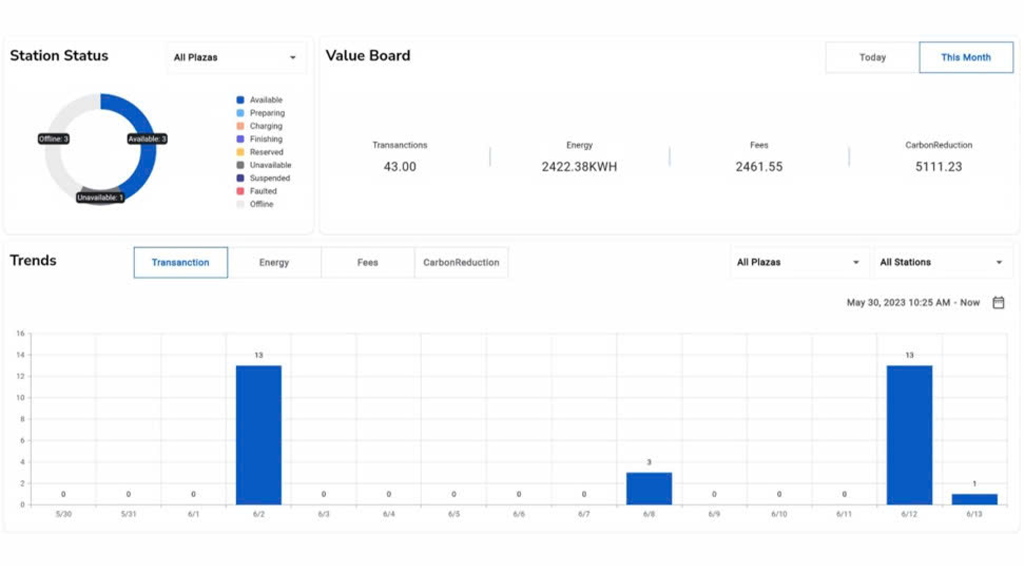
Task: Select the Transaction trends tab
Action: (x=181, y=263)
